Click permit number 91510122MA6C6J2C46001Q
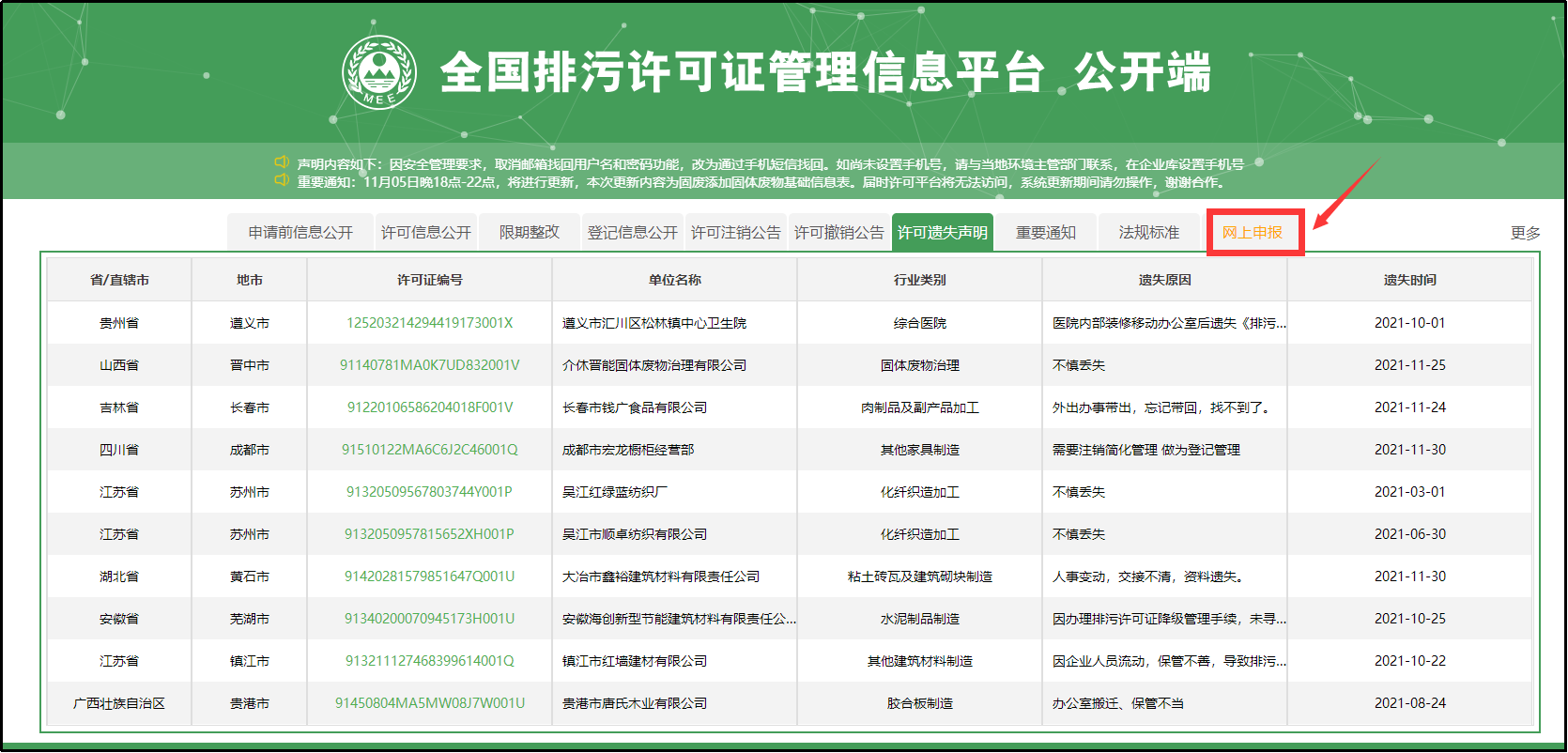 click(429, 450)
